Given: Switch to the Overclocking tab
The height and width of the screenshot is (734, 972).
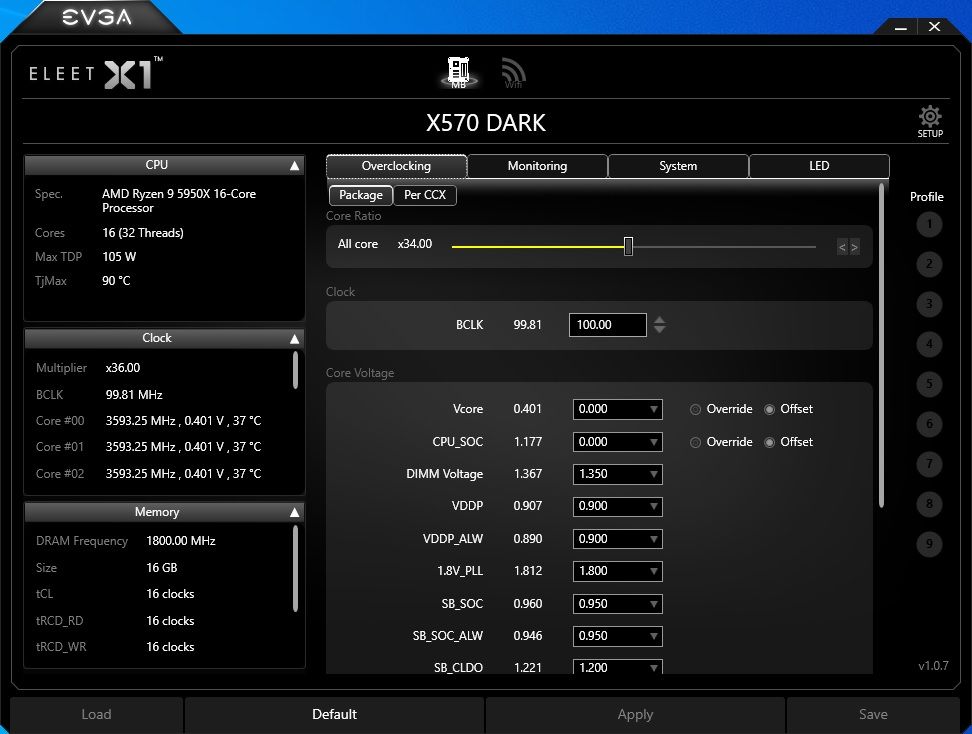Looking at the screenshot, I should point(396,166).
